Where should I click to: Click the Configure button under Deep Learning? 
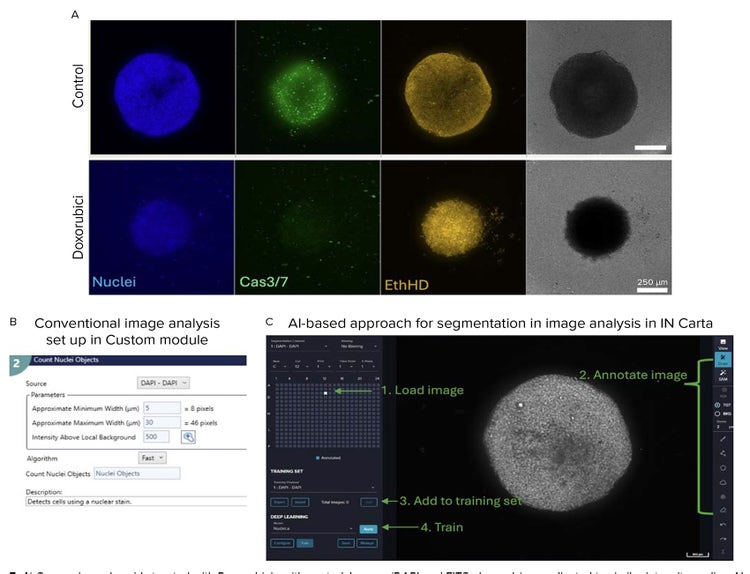[x=282, y=543]
